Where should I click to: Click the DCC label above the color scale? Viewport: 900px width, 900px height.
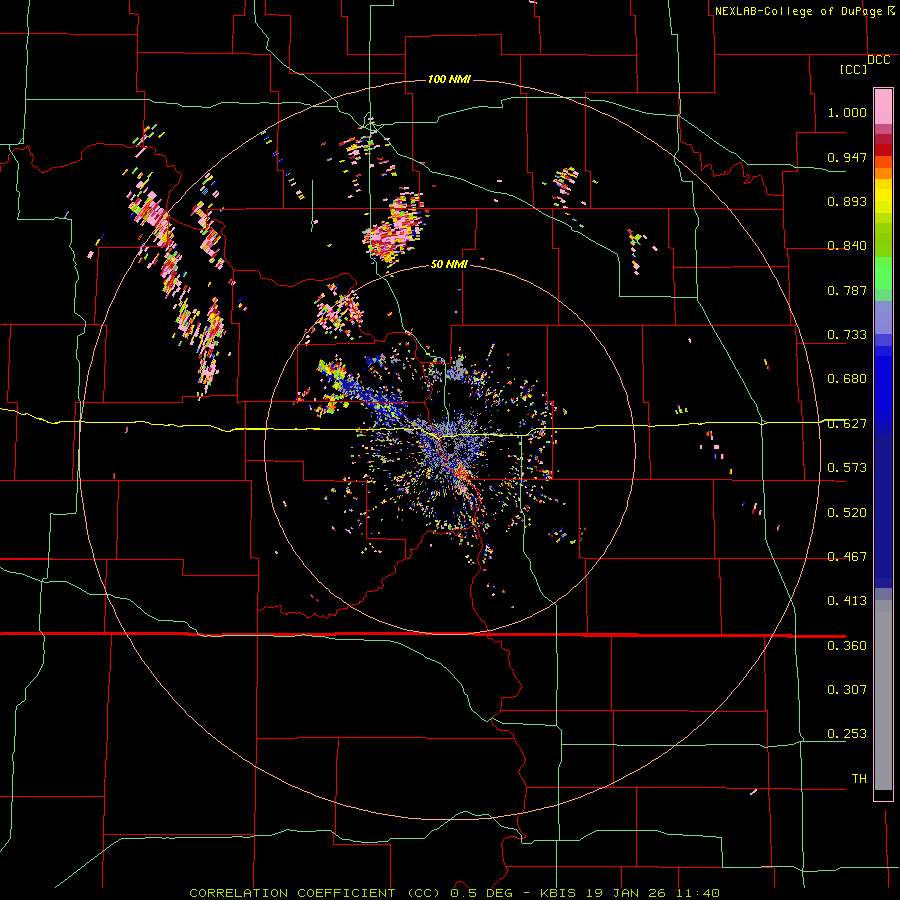(x=878, y=60)
